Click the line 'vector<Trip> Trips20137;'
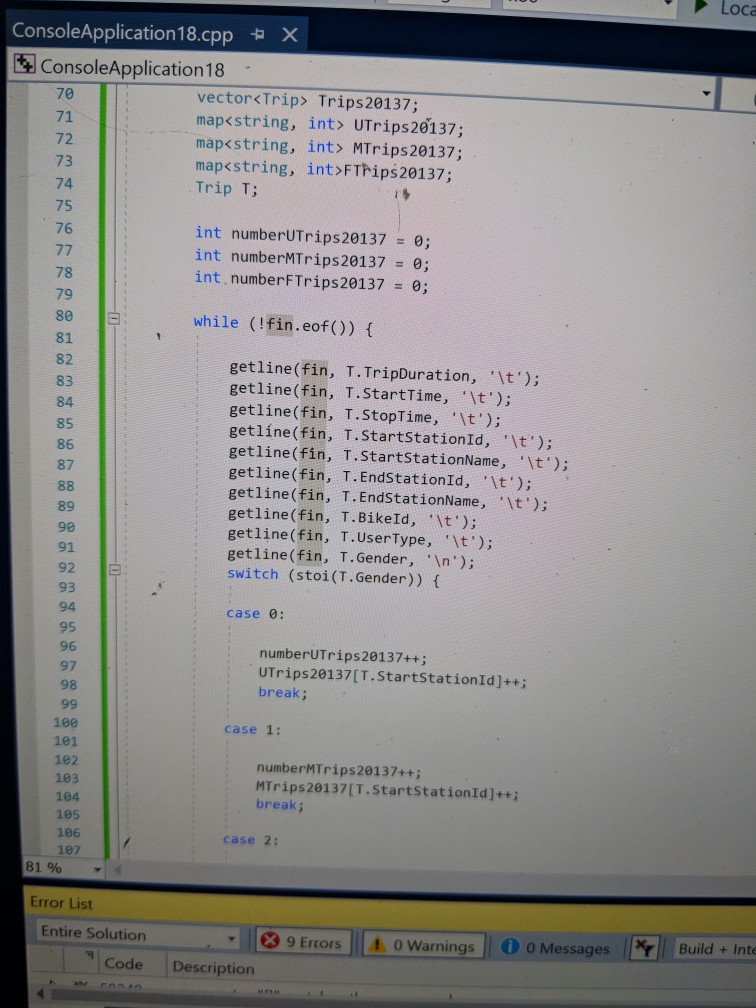The image size is (756, 1008). (x=307, y=101)
